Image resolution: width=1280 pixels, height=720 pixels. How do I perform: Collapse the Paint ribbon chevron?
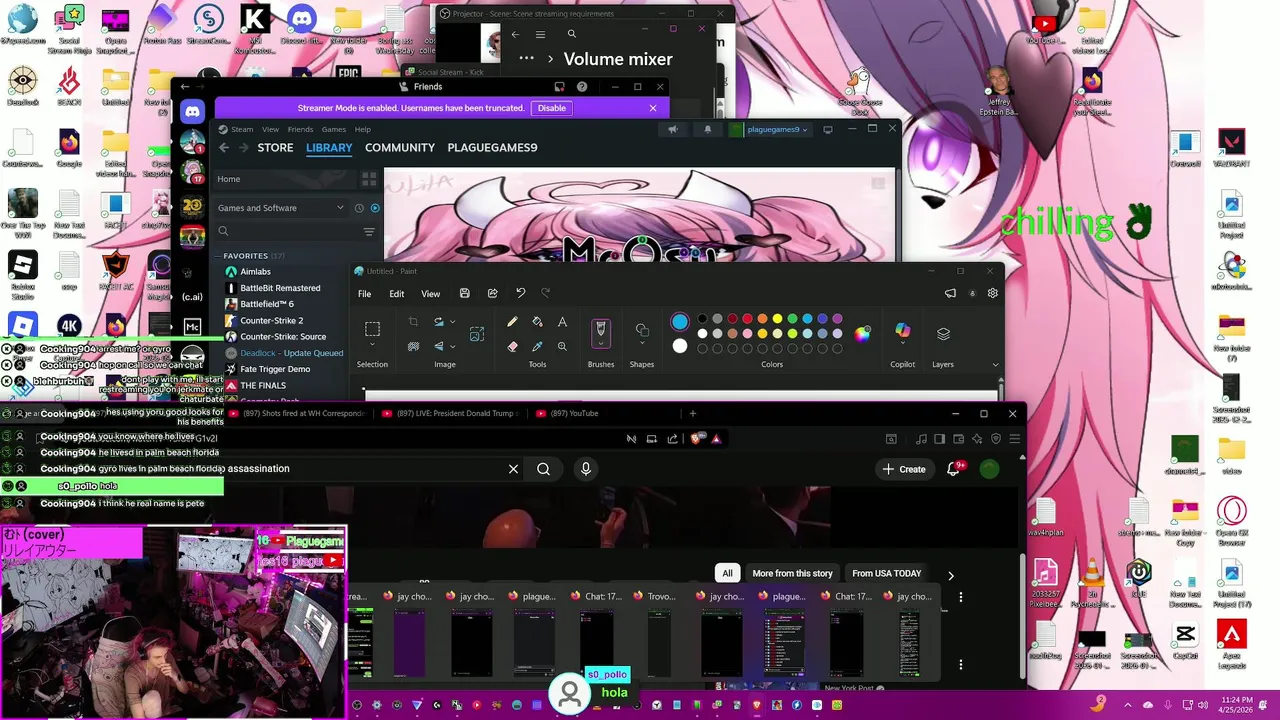[995, 365]
